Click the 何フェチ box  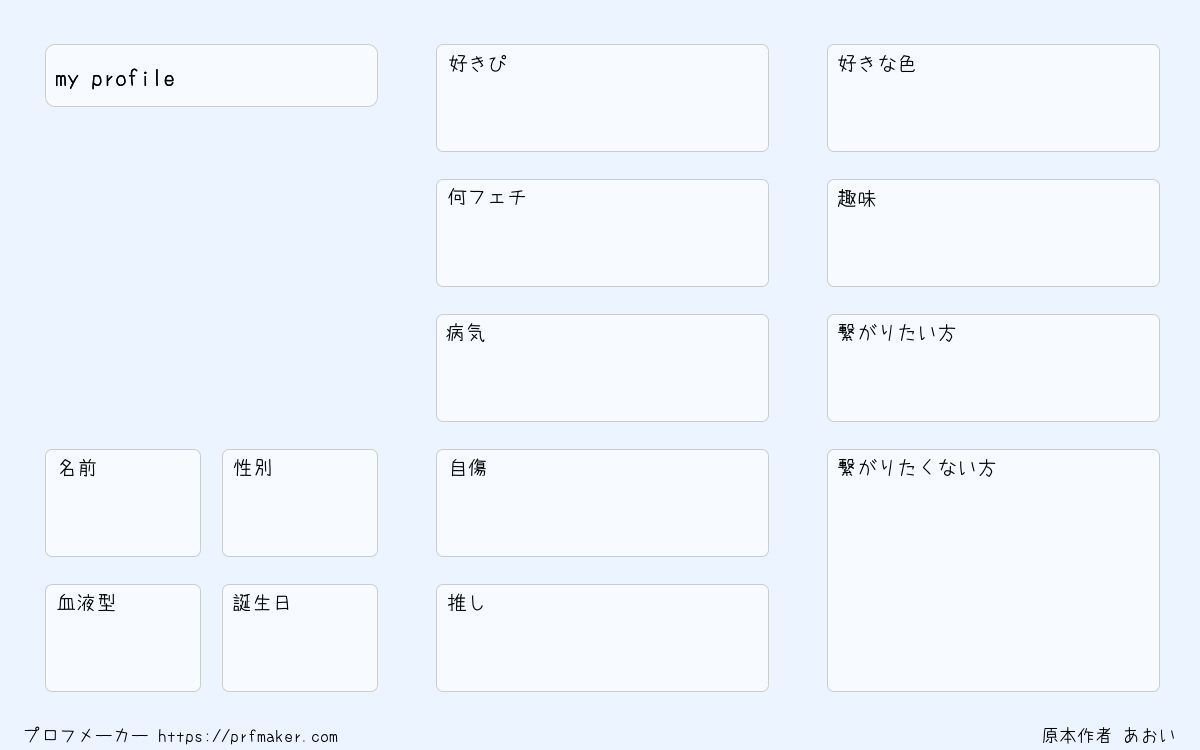coord(602,233)
